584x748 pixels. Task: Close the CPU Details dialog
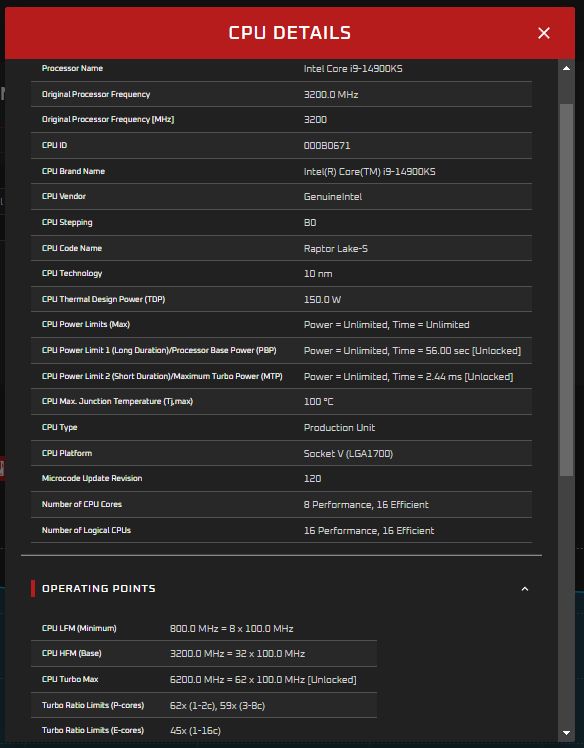click(543, 33)
